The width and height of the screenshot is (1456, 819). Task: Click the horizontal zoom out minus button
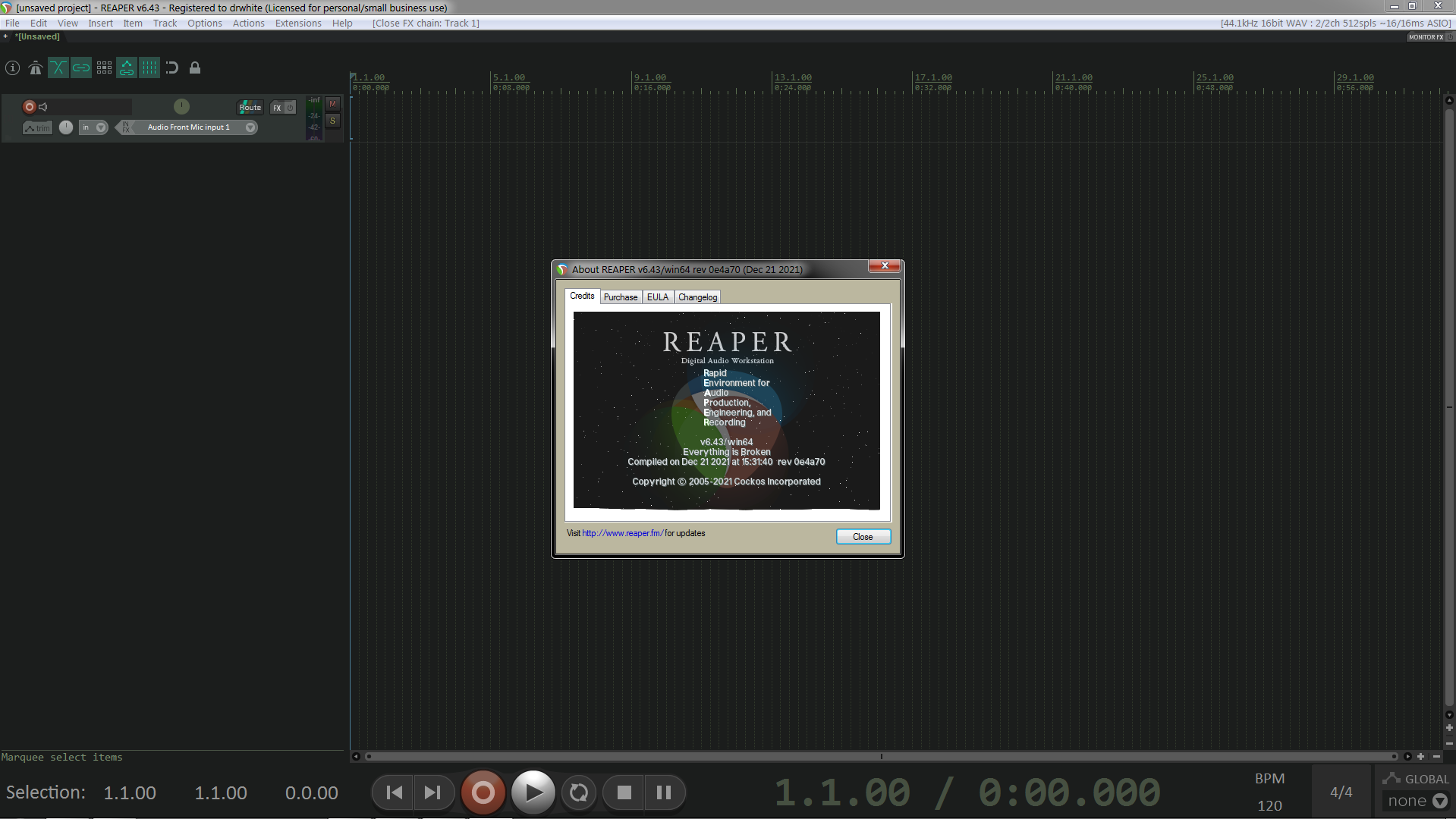1436,757
